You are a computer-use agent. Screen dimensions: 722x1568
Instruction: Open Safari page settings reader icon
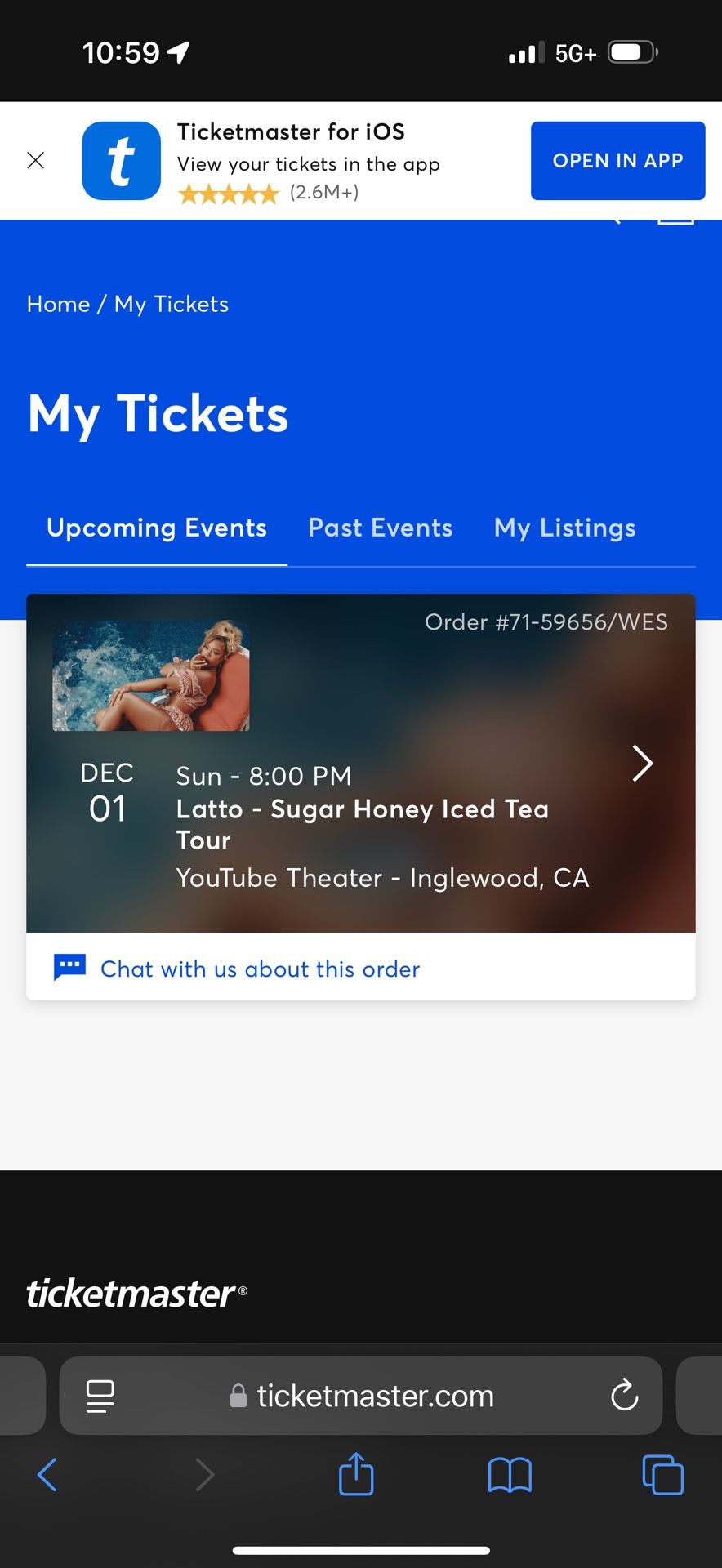(x=100, y=1396)
